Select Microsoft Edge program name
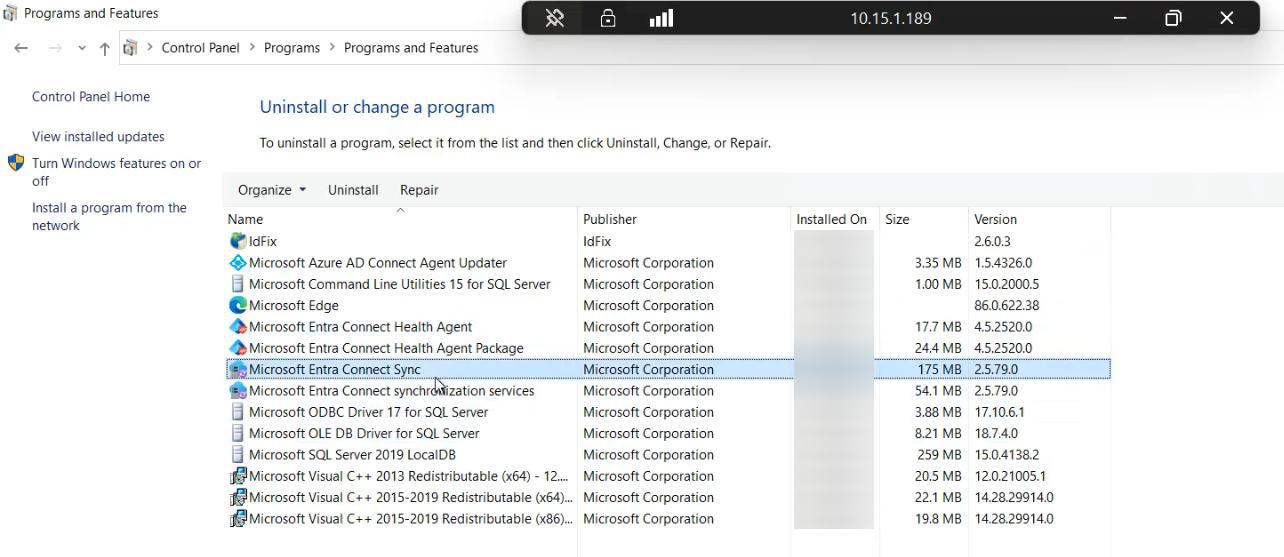This screenshot has height=557, width=1284. [294, 305]
